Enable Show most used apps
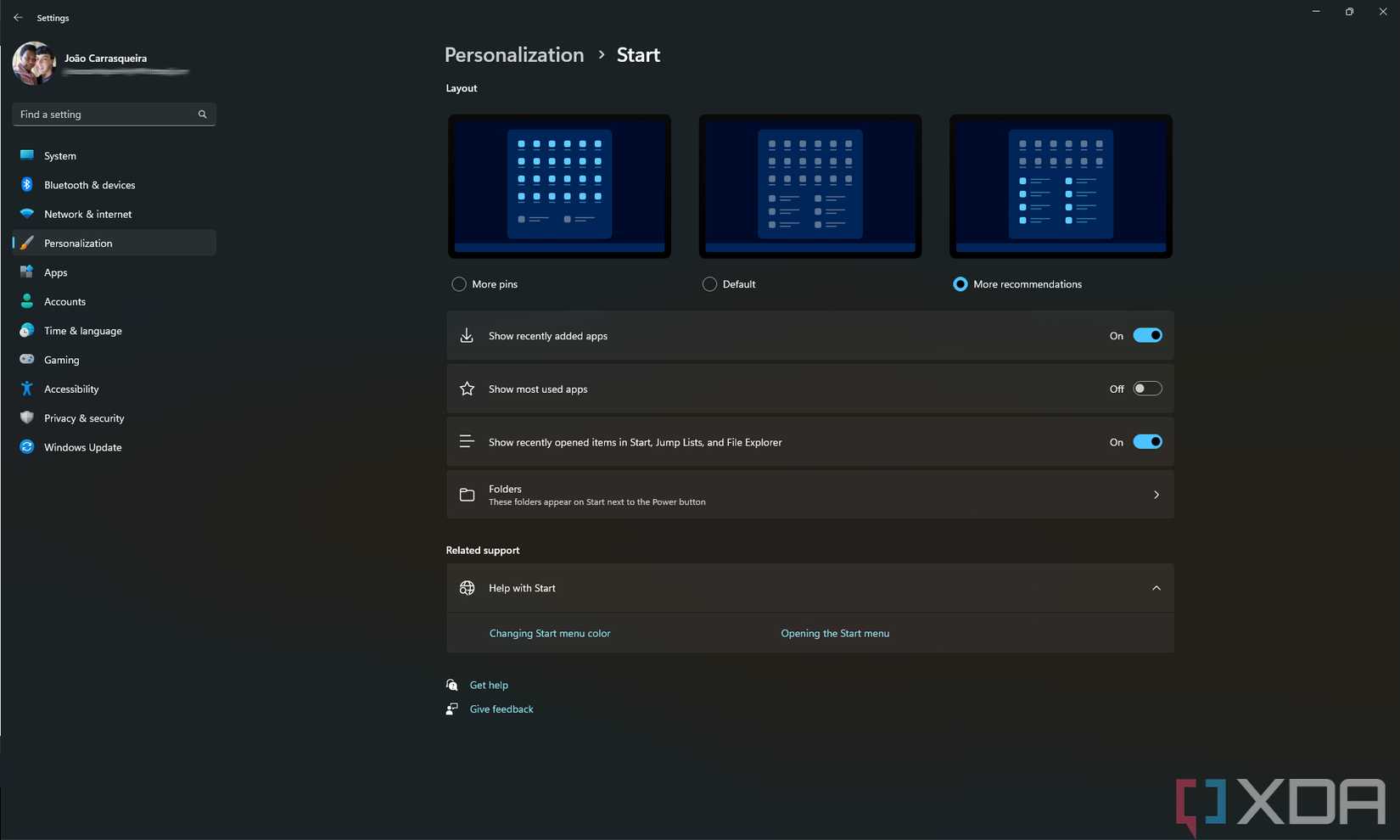Image resolution: width=1400 pixels, height=840 pixels. click(x=1148, y=388)
